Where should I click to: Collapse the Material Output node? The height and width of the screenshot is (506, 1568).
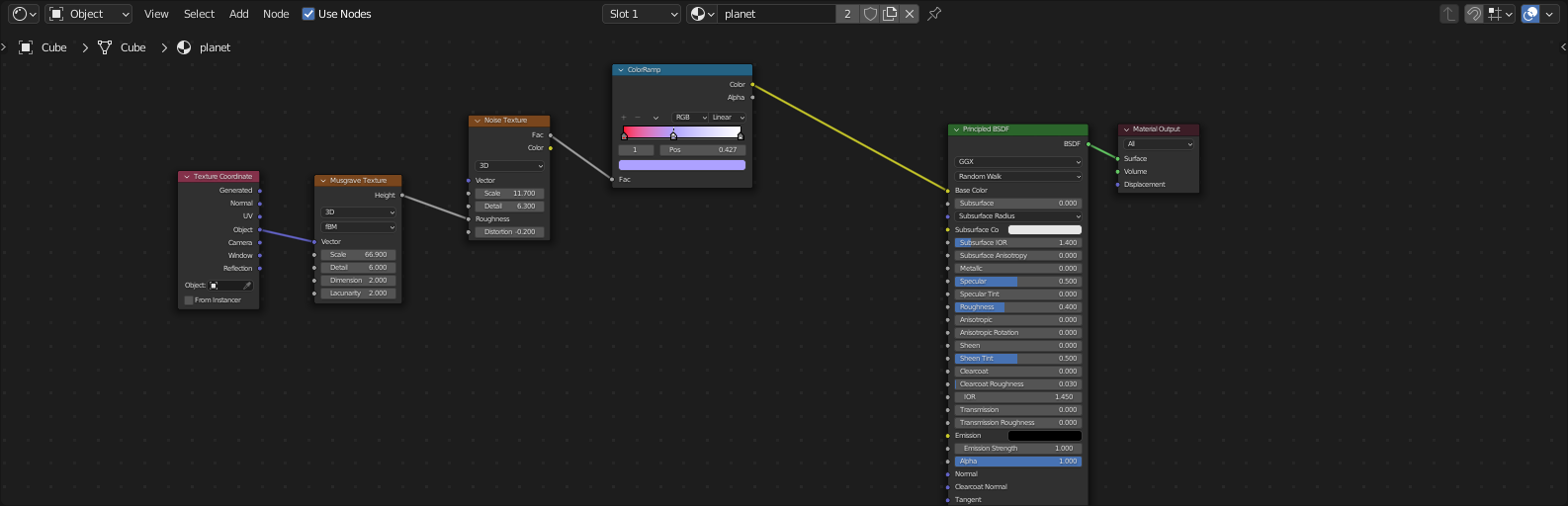tap(1126, 129)
